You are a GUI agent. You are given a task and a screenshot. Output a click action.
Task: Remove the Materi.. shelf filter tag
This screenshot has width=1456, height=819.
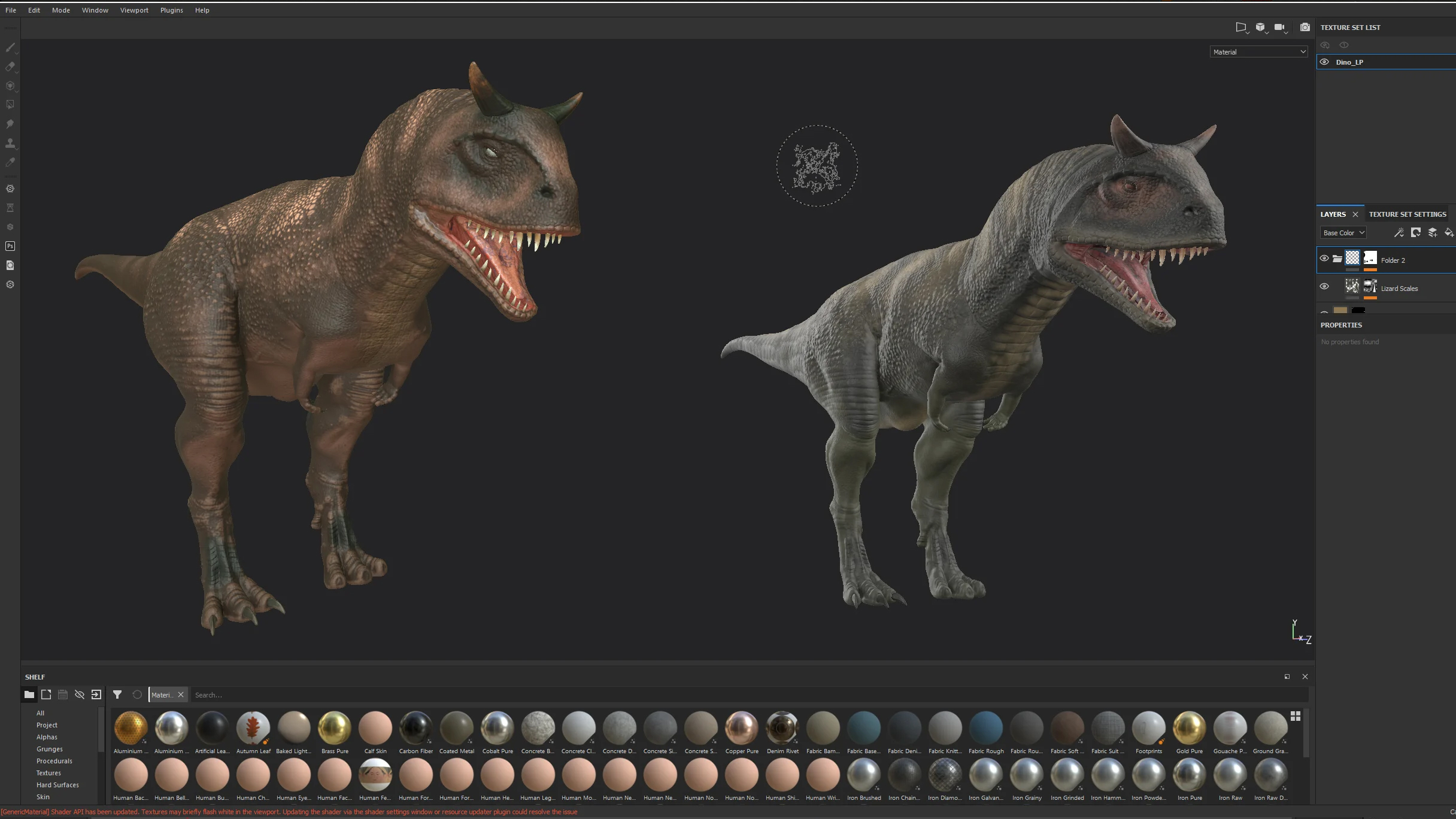(x=181, y=694)
